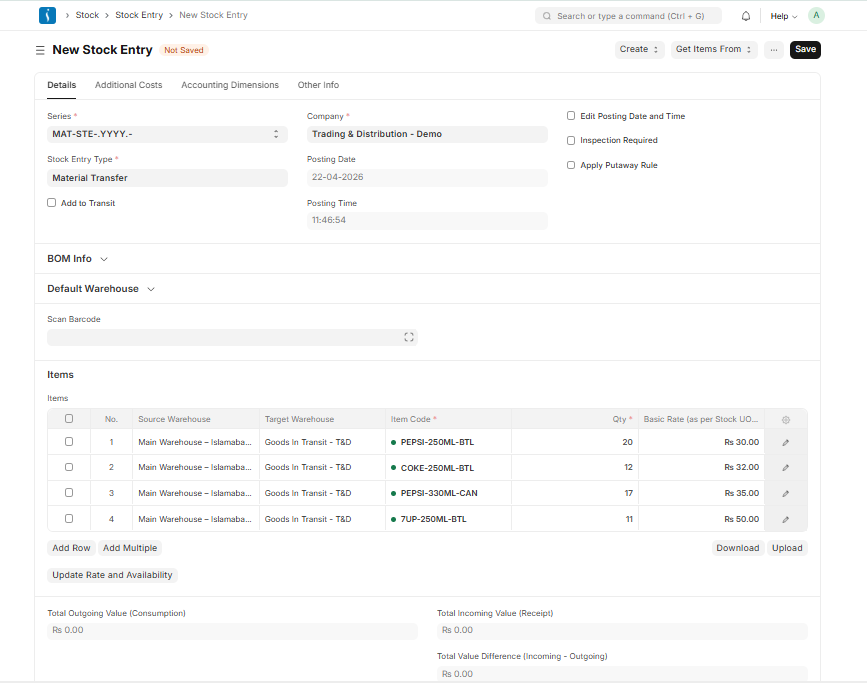Click the sidebar menu icon beside New Stock Entry
The width and height of the screenshot is (867, 683).
pyautogui.click(x=39, y=49)
